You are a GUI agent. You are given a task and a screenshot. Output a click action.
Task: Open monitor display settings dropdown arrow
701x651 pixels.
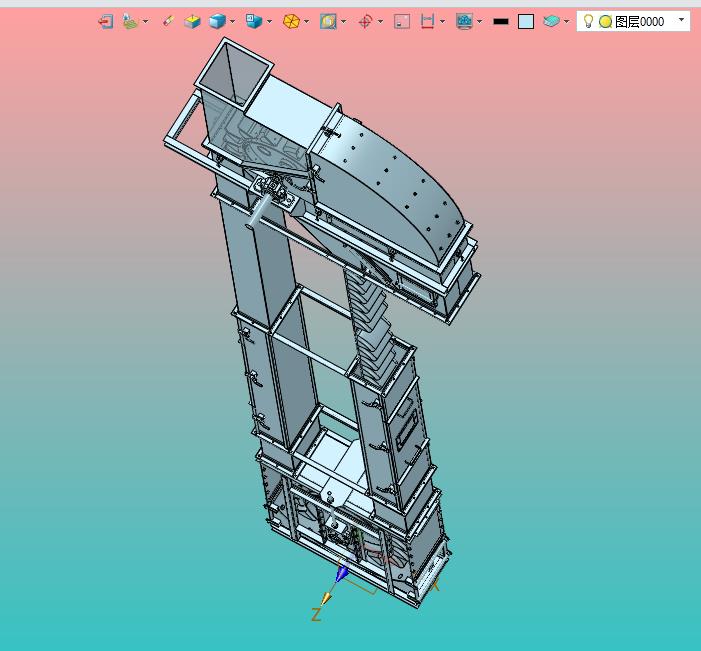point(480,21)
